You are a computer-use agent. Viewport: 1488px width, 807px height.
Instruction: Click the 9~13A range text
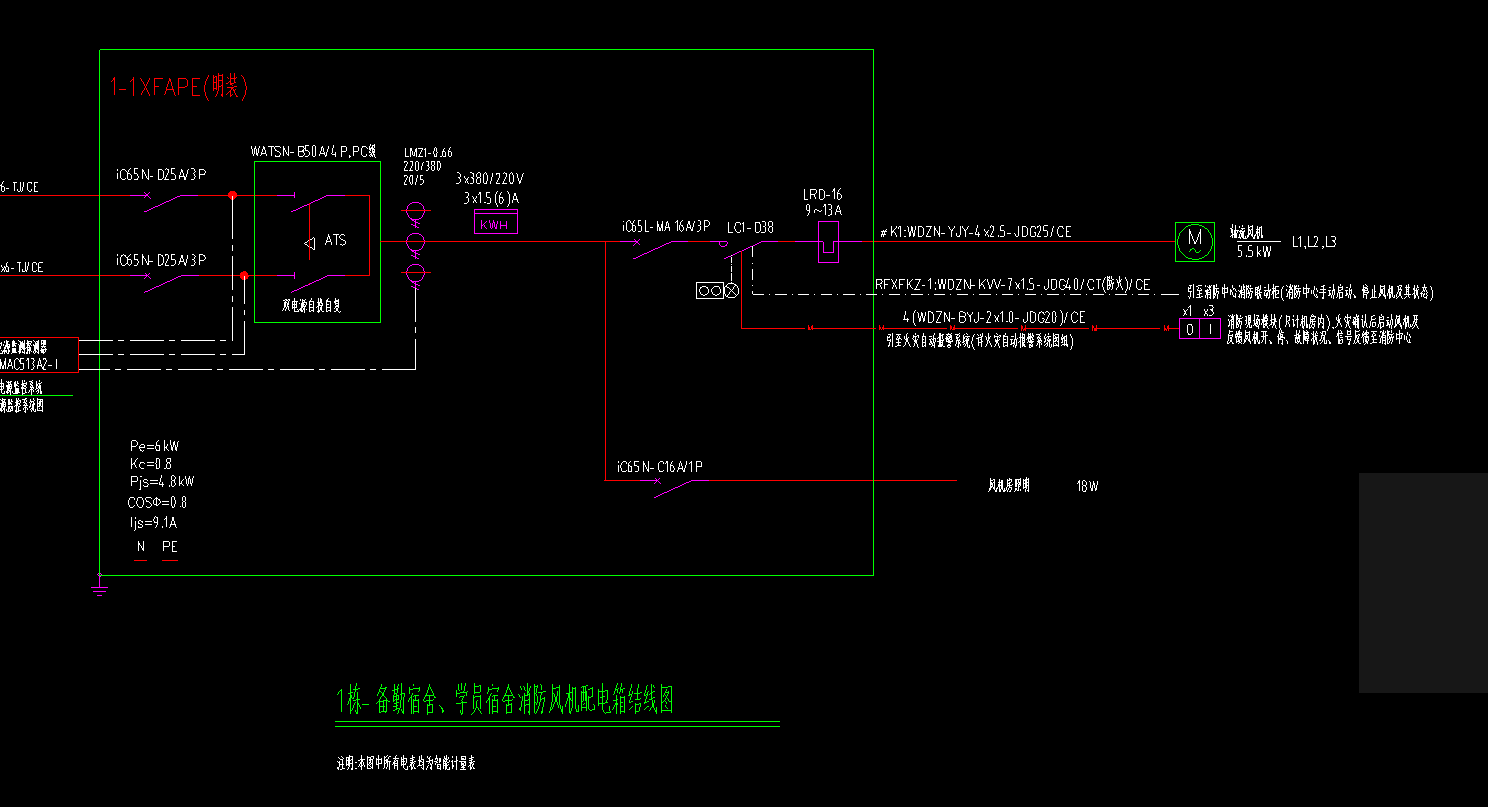(824, 211)
